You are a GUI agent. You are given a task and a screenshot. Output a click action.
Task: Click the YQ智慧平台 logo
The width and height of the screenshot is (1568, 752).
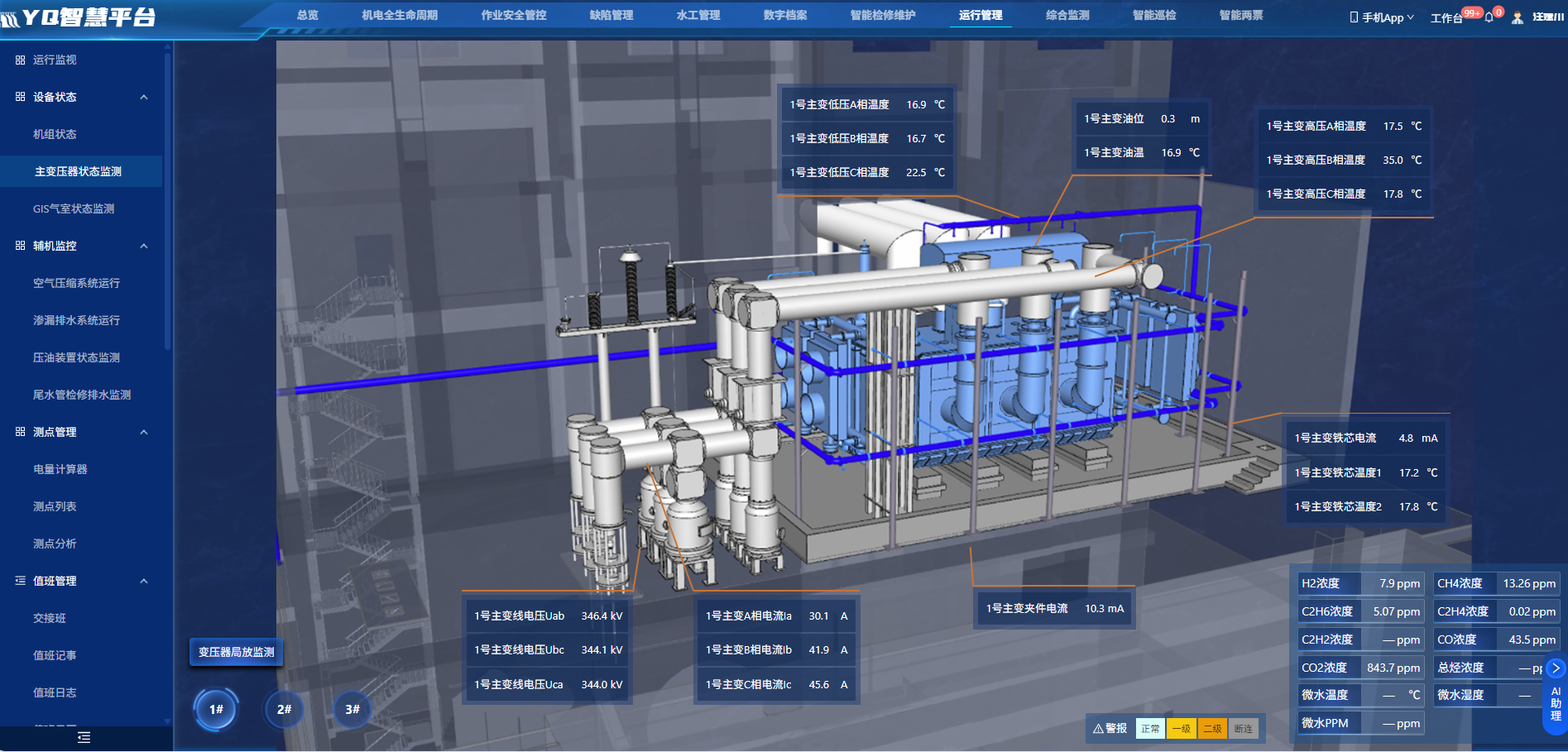80,17
